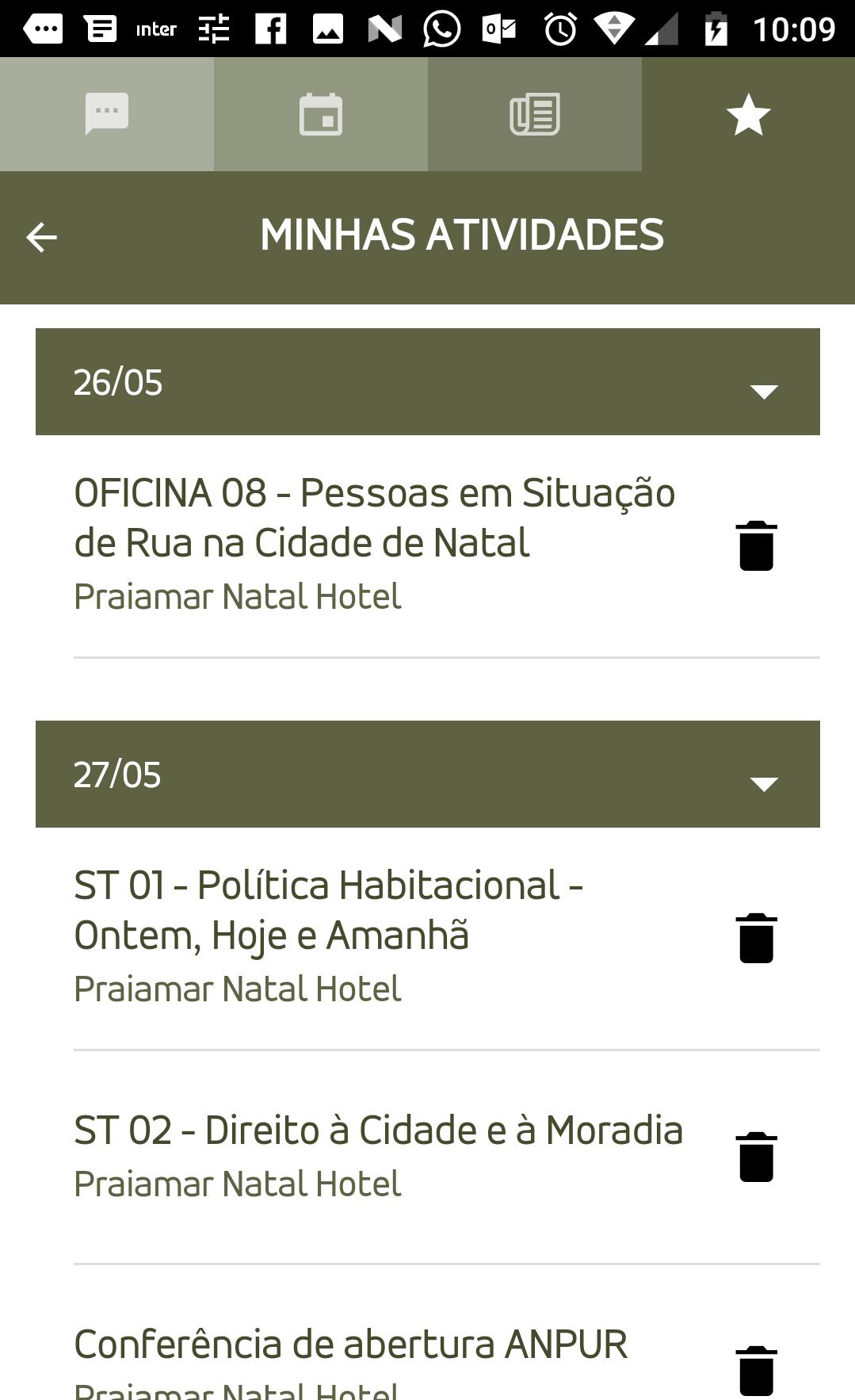The height and width of the screenshot is (1400, 855).
Task: Tap WhatsApp notification icon in status bar
Action: (441, 29)
